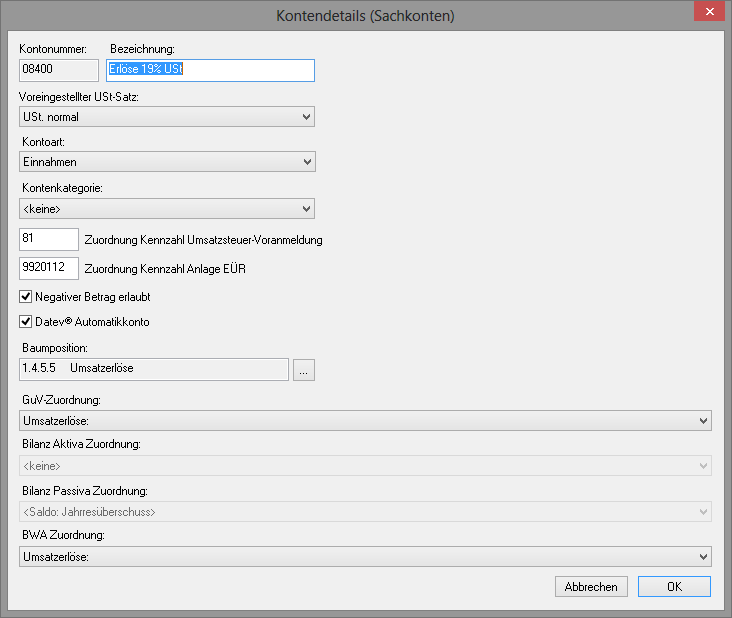The height and width of the screenshot is (618, 732).
Task: Click the Kontonummer field 08400
Action: click(x=59, y=70)
